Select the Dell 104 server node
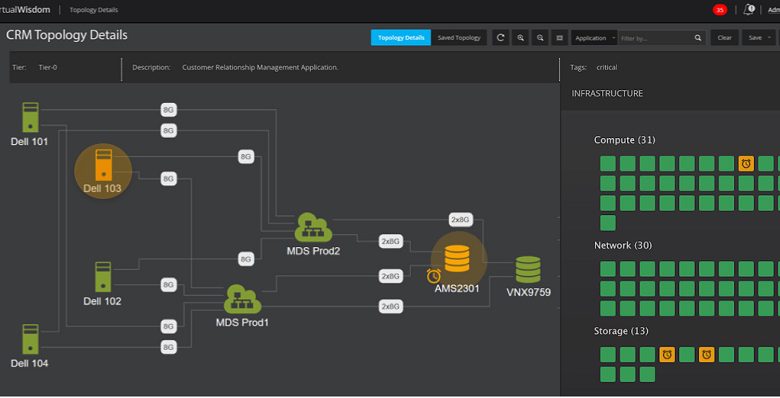The image size is (780, 398). point(30,339)
